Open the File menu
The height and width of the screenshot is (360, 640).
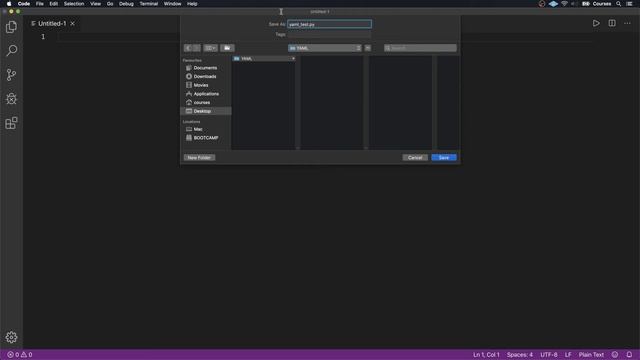pos(40,4)
